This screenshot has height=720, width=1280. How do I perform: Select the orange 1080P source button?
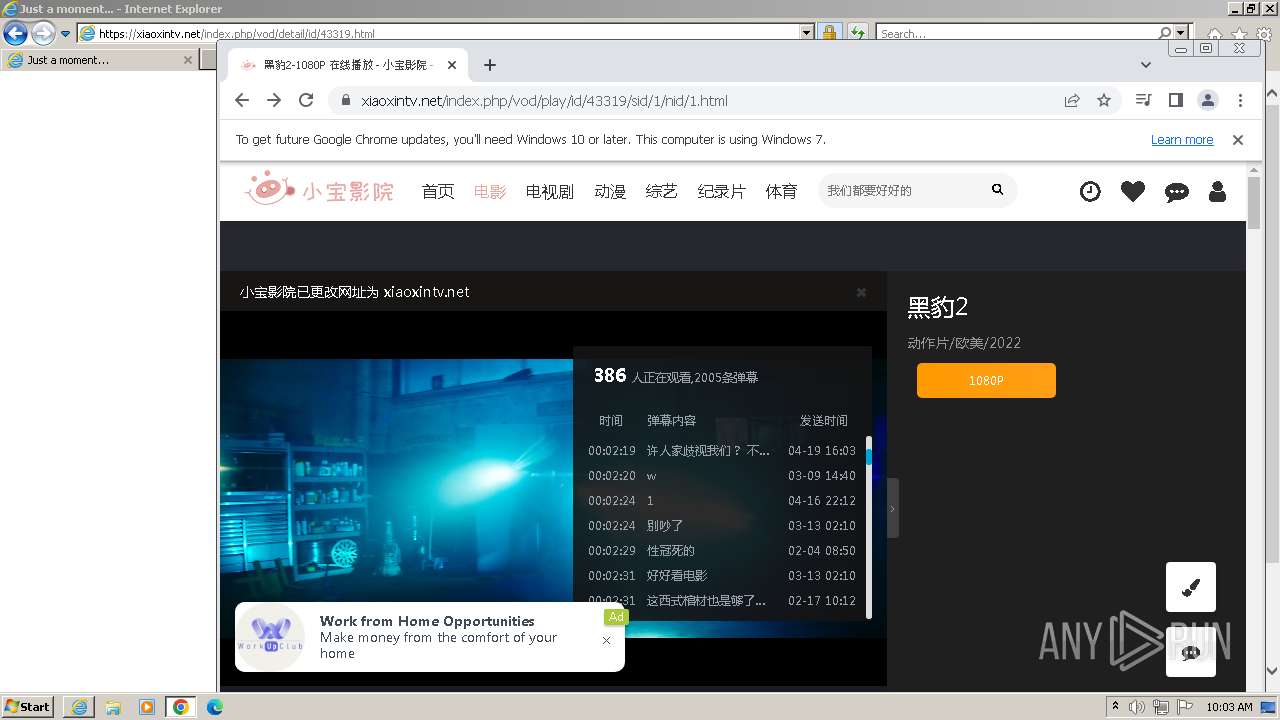pyautogui.click(x=986, y=380)
